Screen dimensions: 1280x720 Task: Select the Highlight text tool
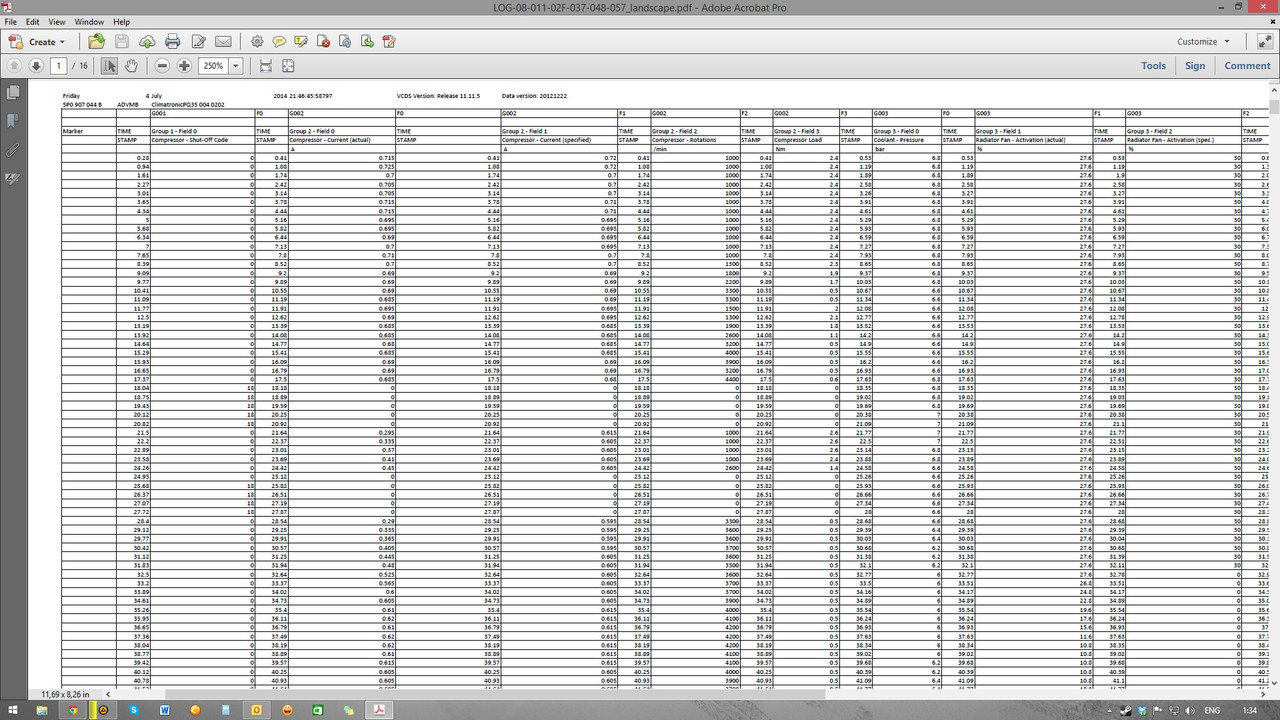pos(301,42)
